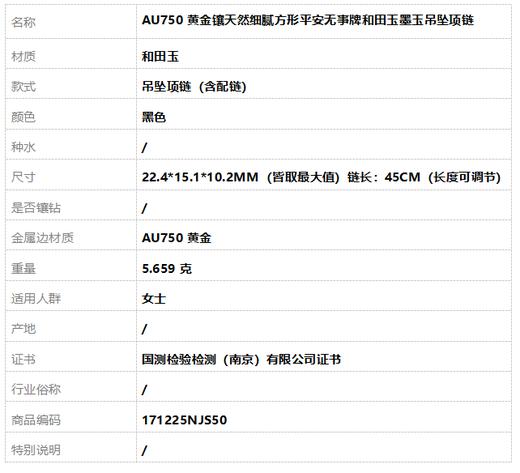Click the 尺寸 label
This screenshot has width=520, height=473.
coord(23,177)
